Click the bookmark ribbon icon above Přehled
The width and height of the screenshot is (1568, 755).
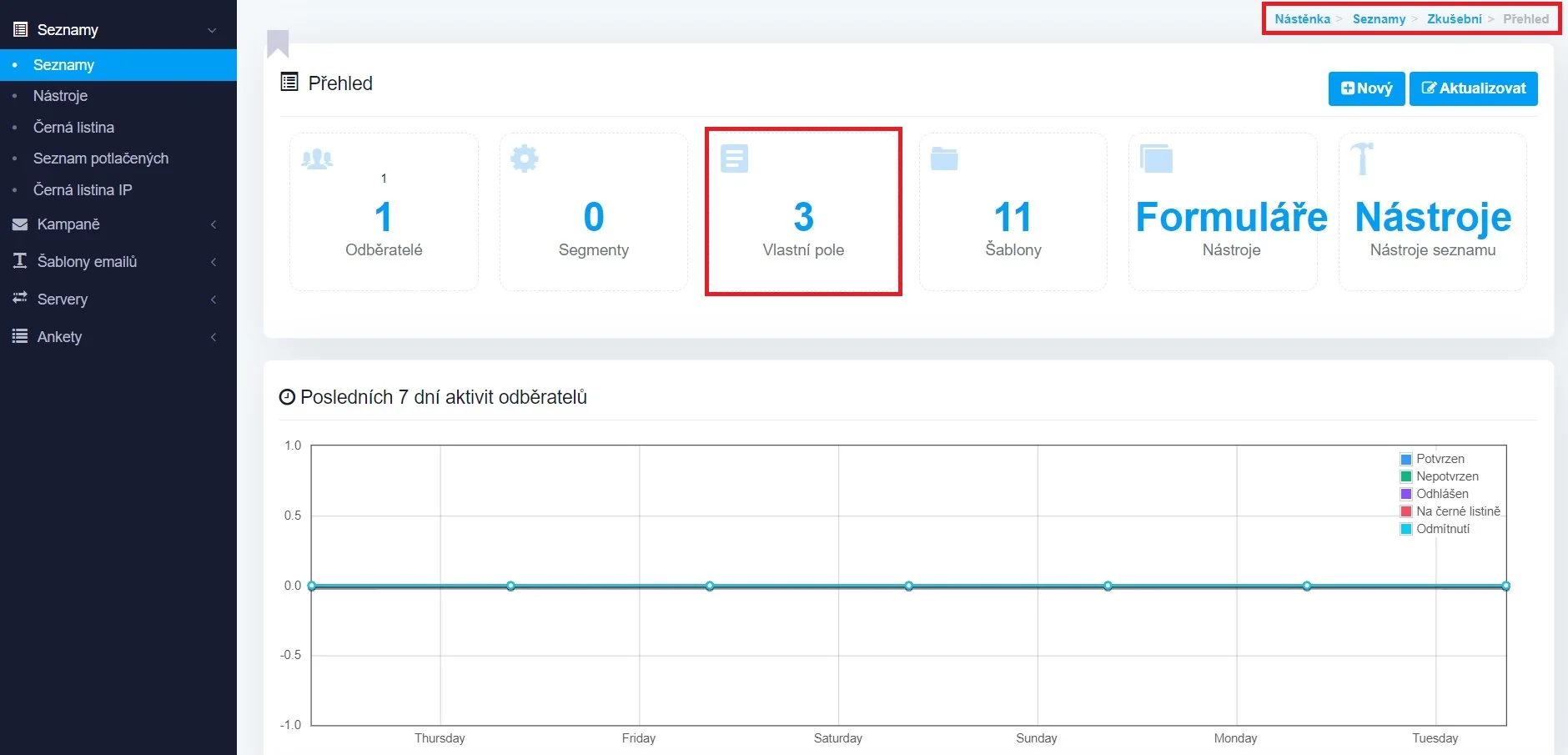pos(278,43)
